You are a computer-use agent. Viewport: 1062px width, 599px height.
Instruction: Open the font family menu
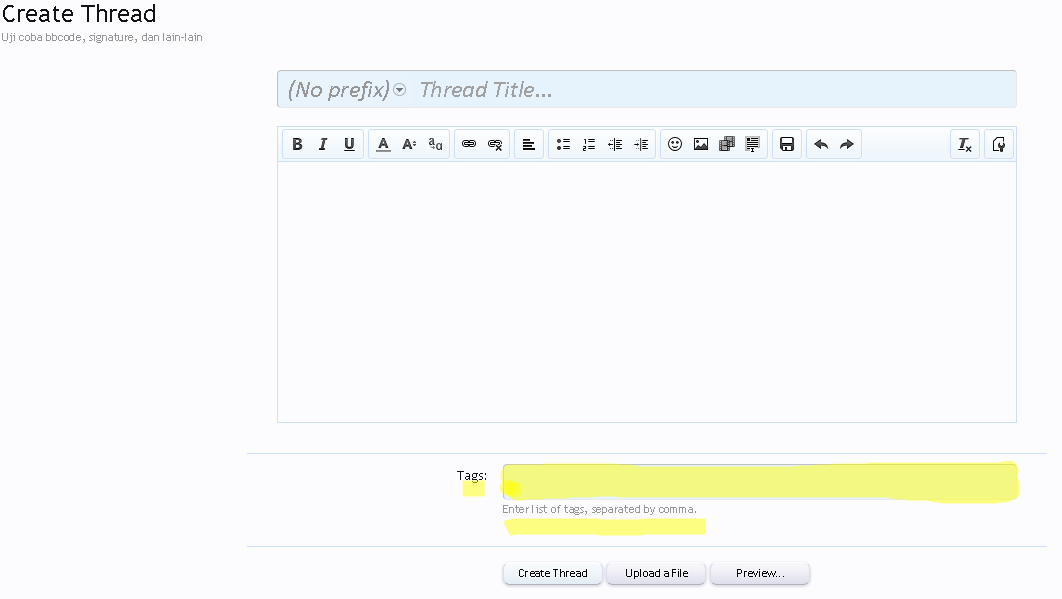coord(436,144)
